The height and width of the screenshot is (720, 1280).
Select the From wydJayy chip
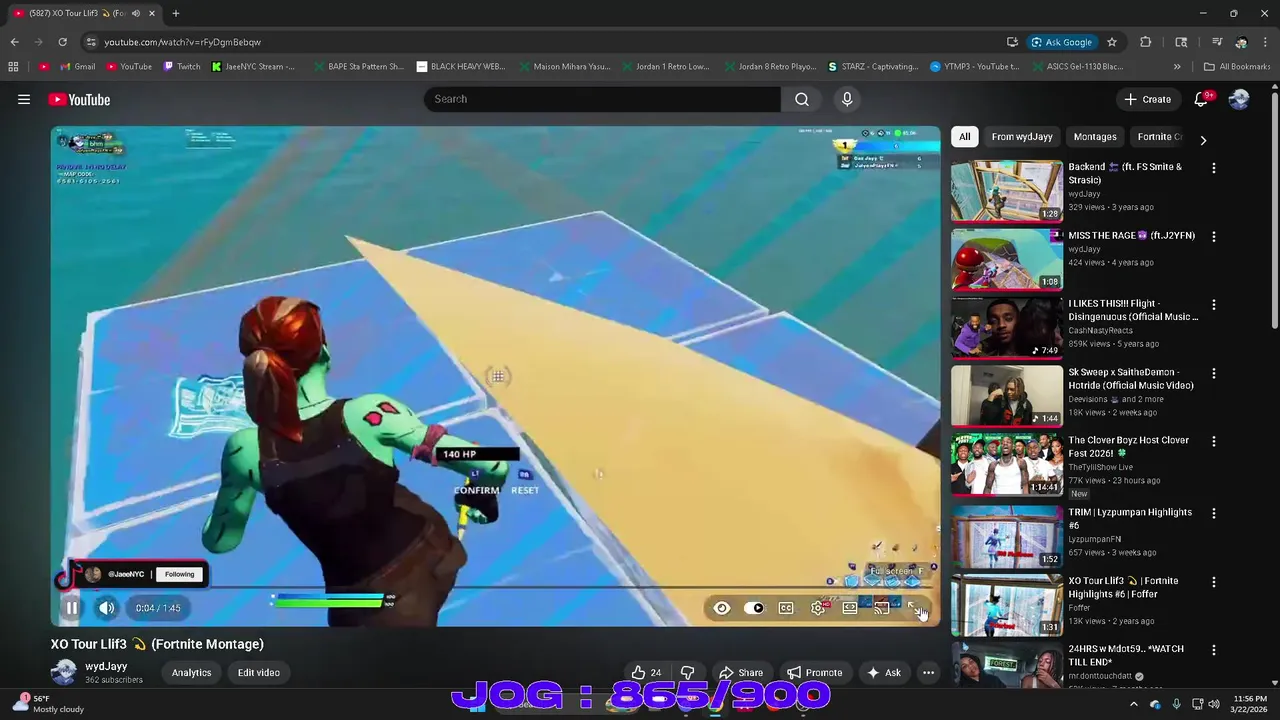pos(1022,137)
